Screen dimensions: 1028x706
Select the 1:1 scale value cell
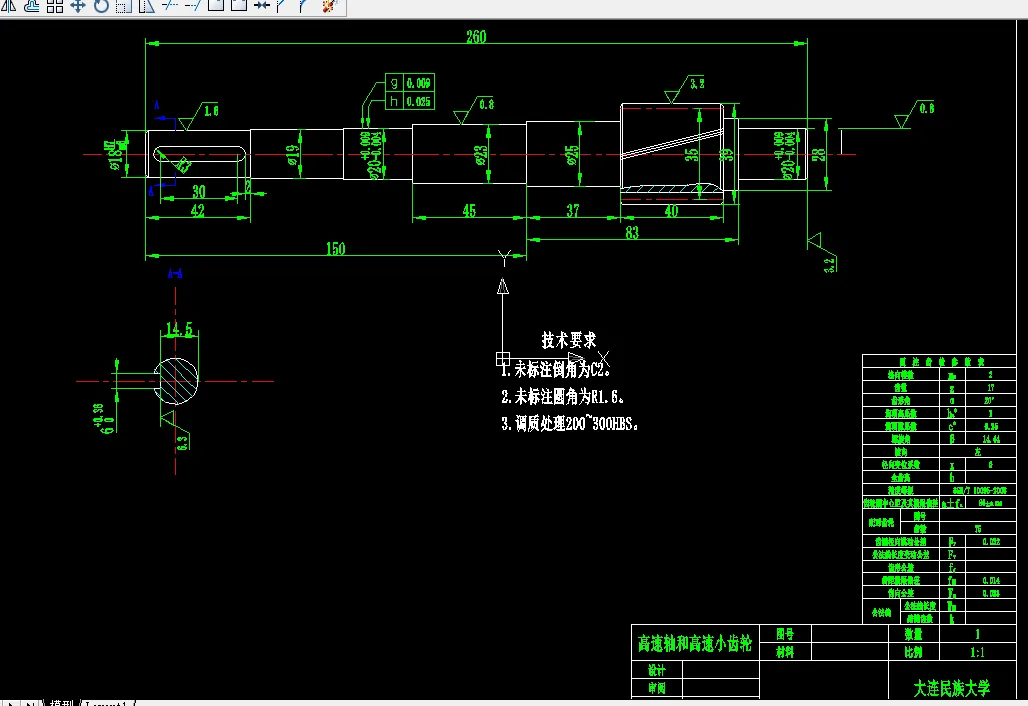(978, 652)
